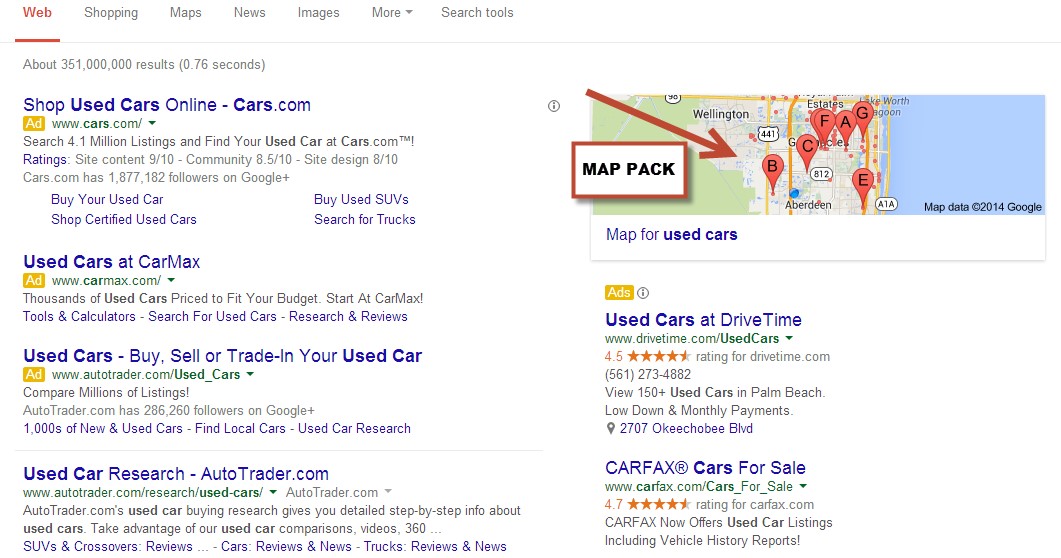This screenshot has width=1061, height=558.
Task: Click the Research & Reviews link
Action: (348, 317)
